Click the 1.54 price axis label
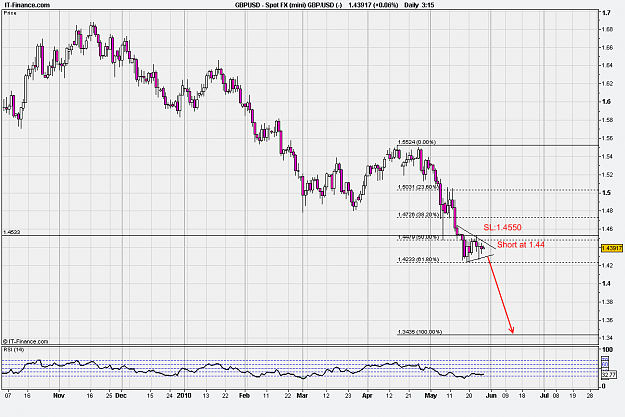 [x=608, y=156]
